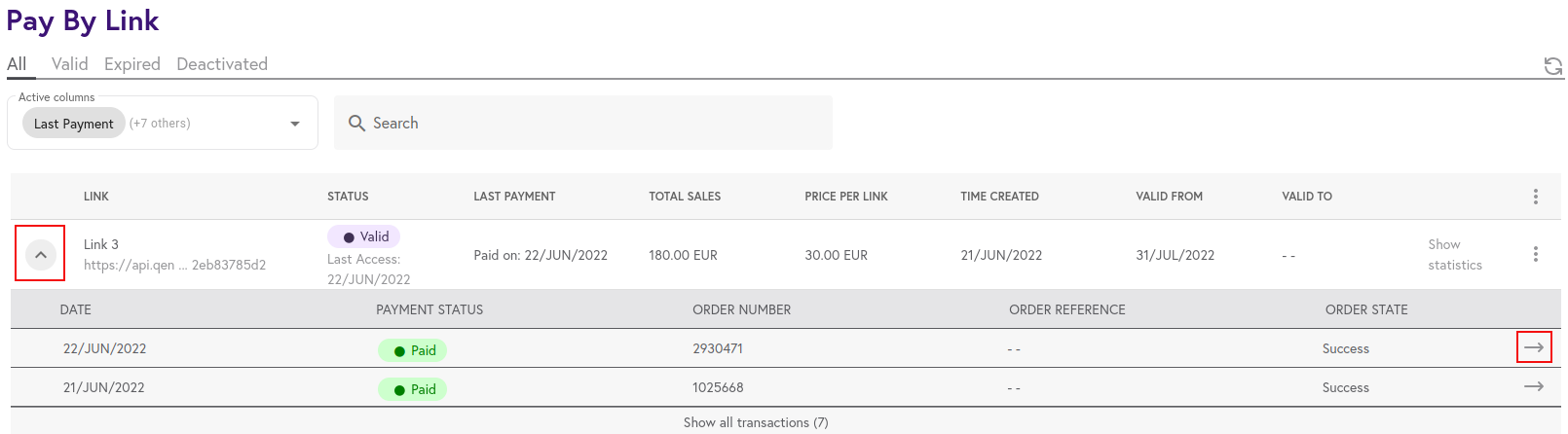This screenshot has height=434, width=1568.
Task: Click the Link 3 URL text
Action: 174,265
